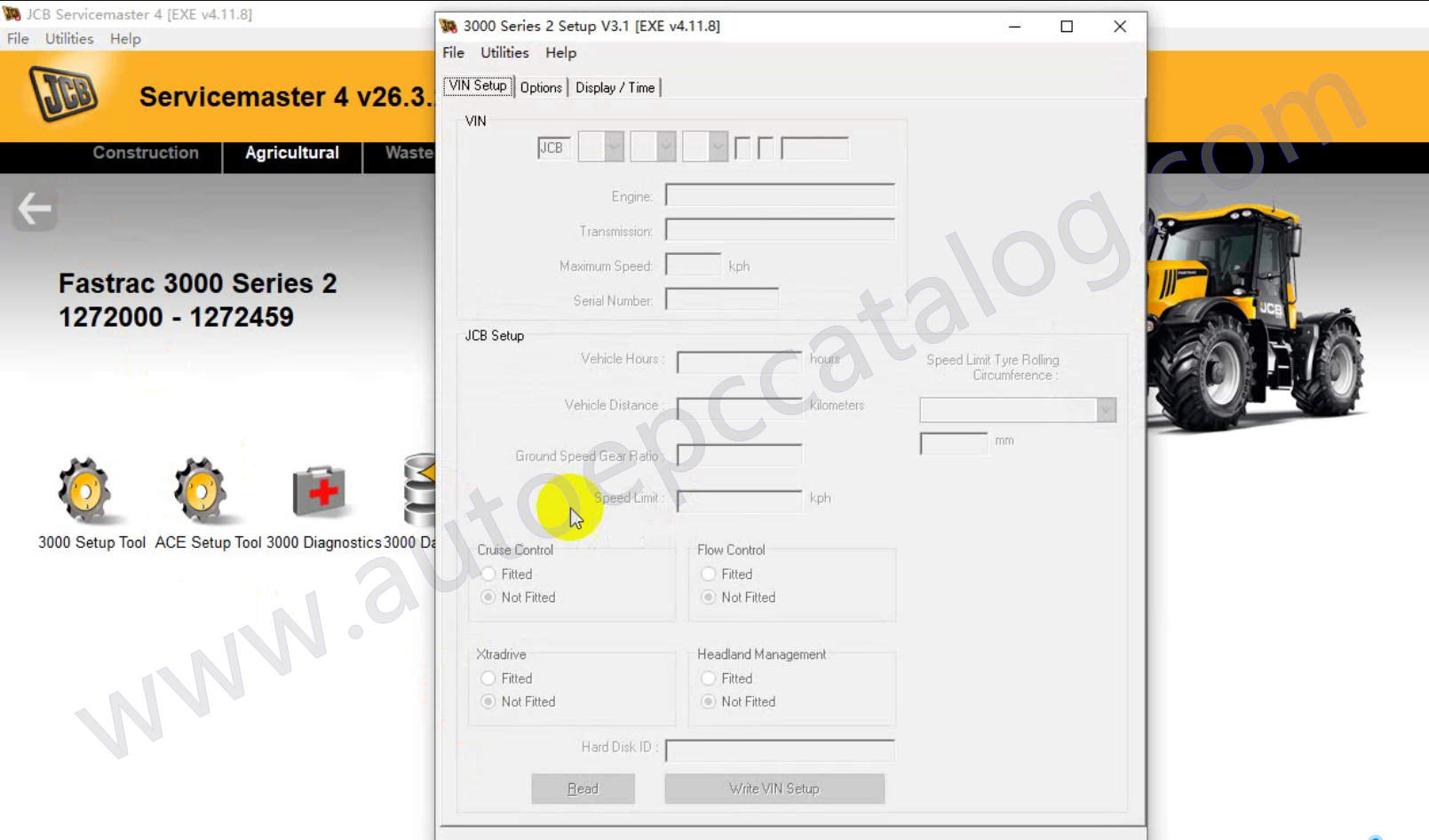Open the Display / Time tab
Viewport: 1429px width, 840px height.
click(615, 87)
